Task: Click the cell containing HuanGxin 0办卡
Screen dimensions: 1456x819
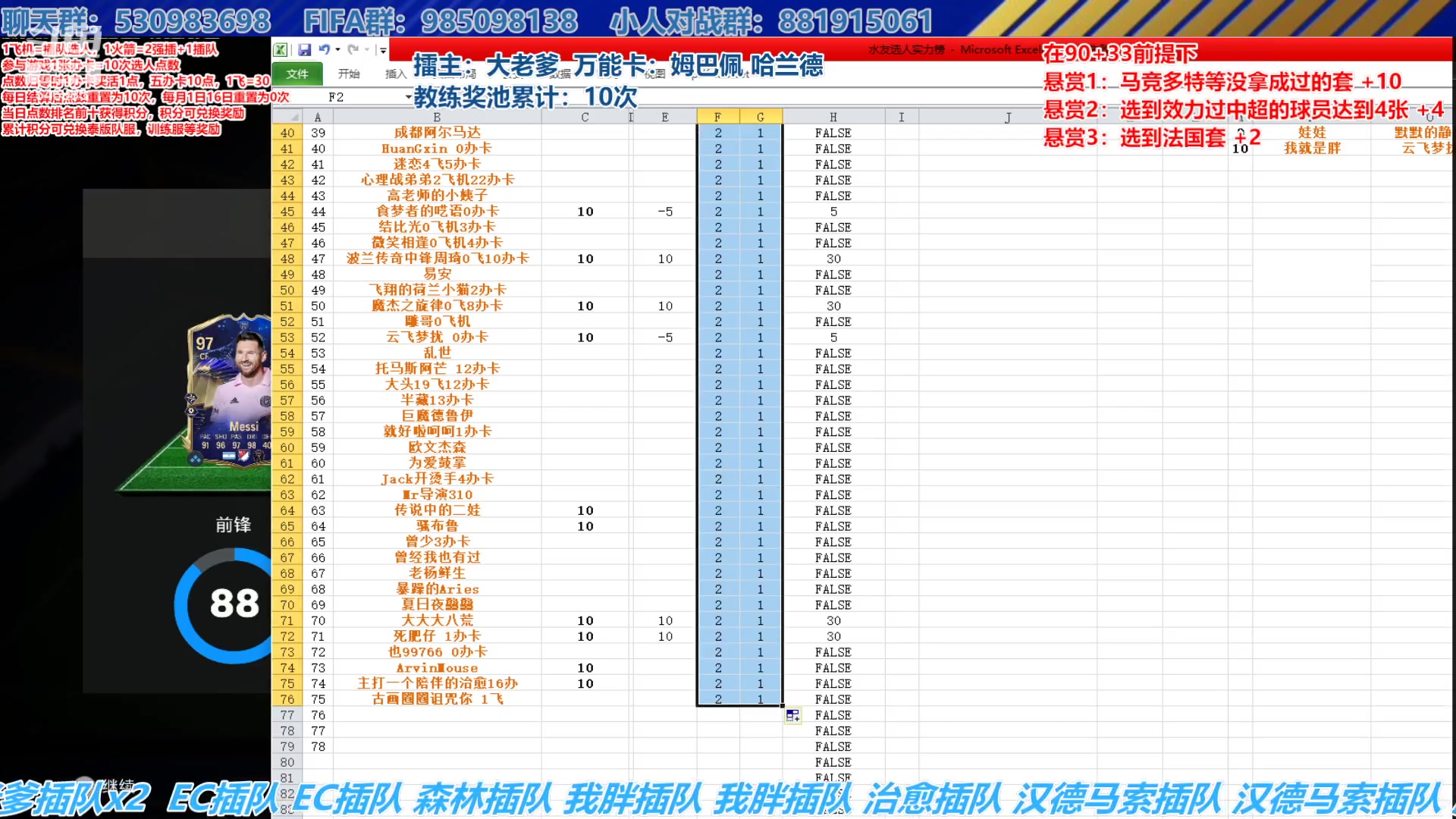Action: [437, 149]
